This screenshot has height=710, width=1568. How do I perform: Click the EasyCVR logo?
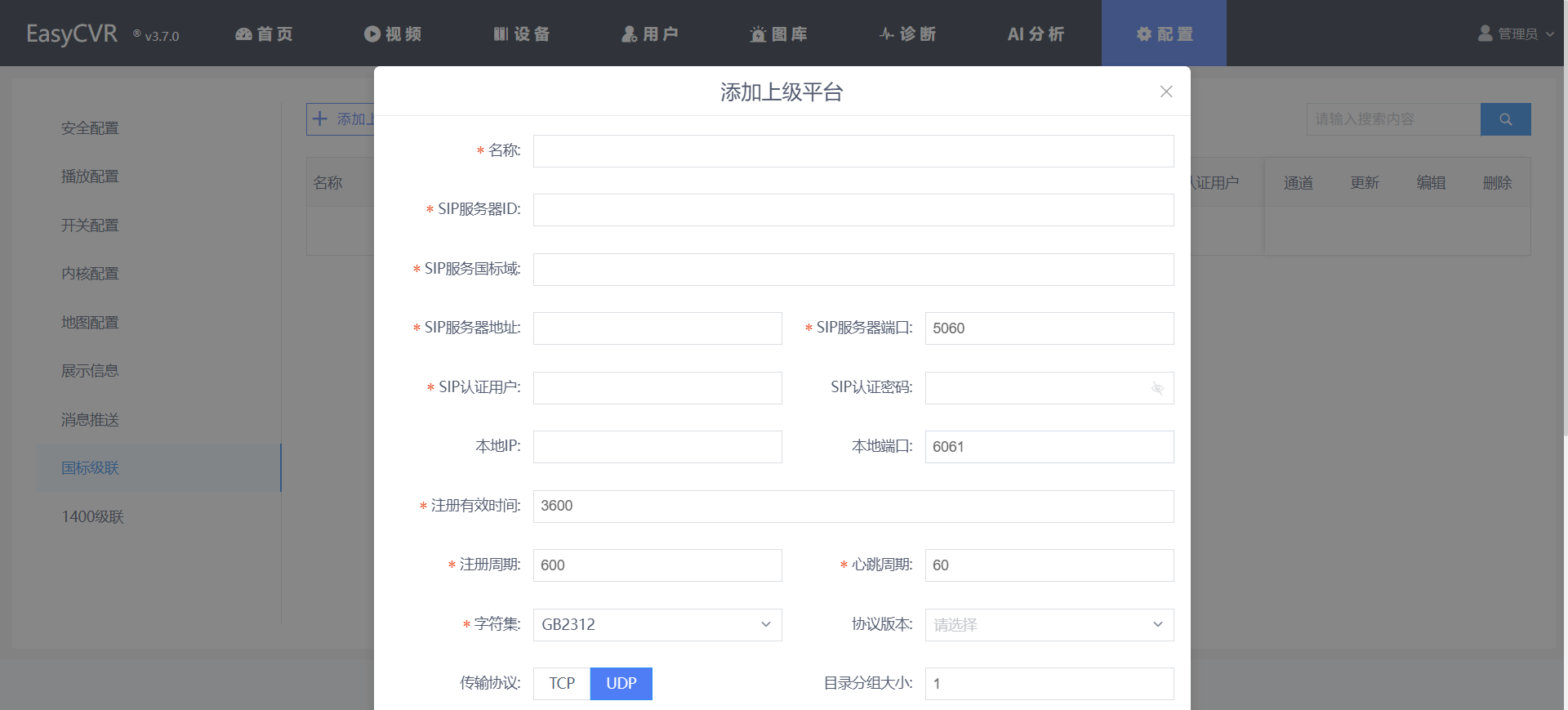(x=72, y=33)
